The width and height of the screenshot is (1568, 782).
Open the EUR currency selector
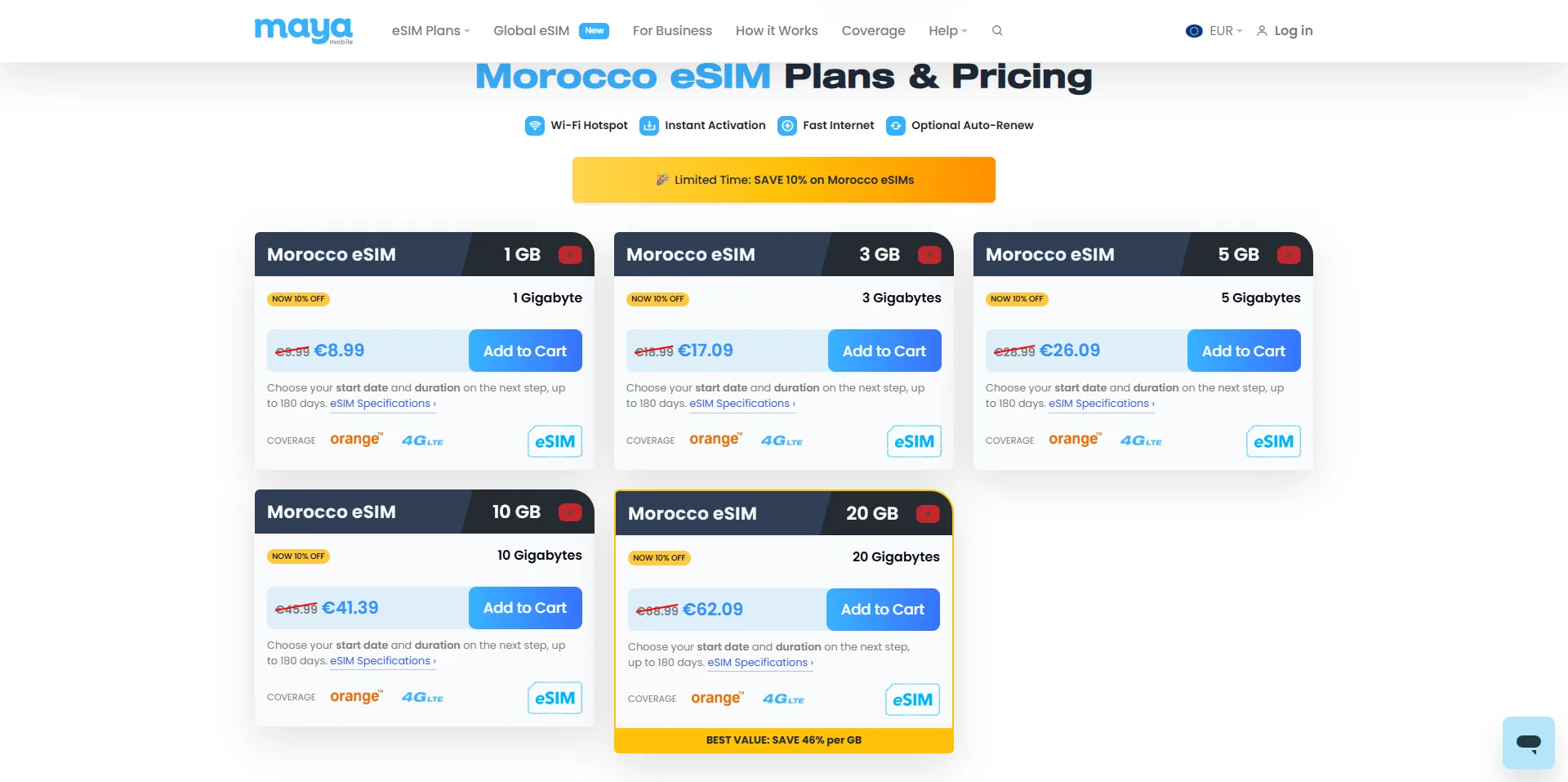point(1214,30)
